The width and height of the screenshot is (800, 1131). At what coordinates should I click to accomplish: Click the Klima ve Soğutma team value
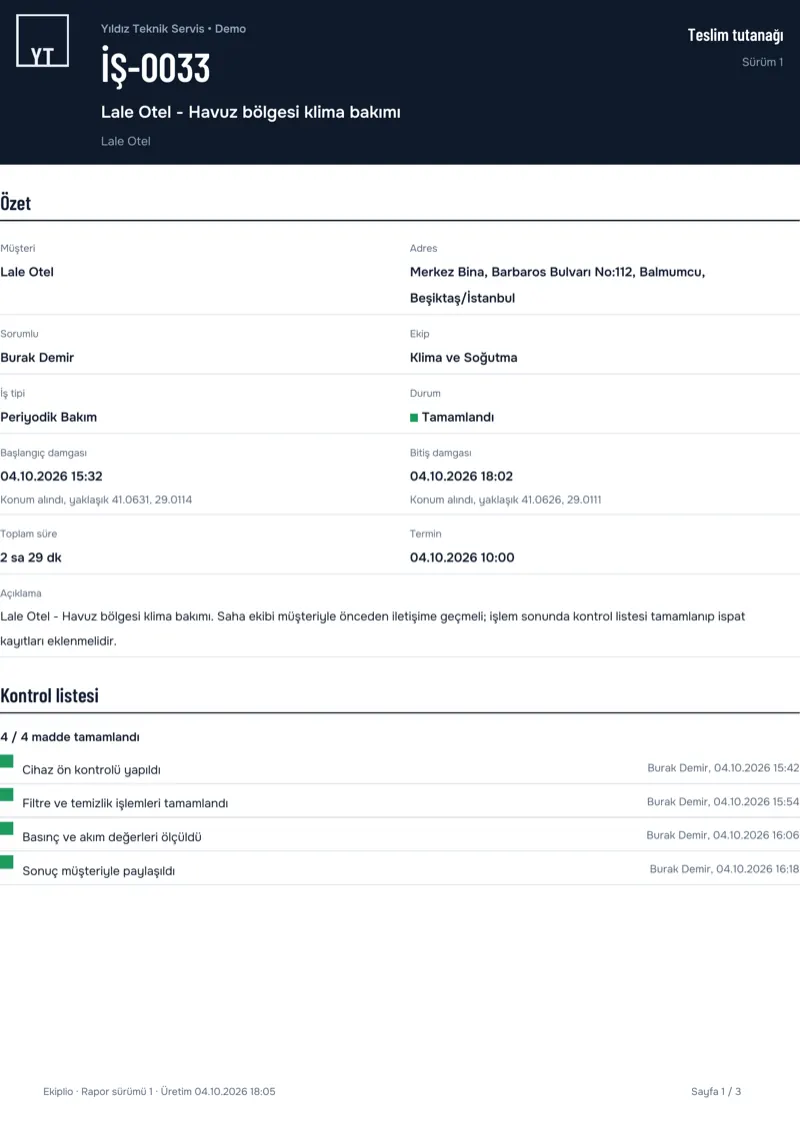463,358
